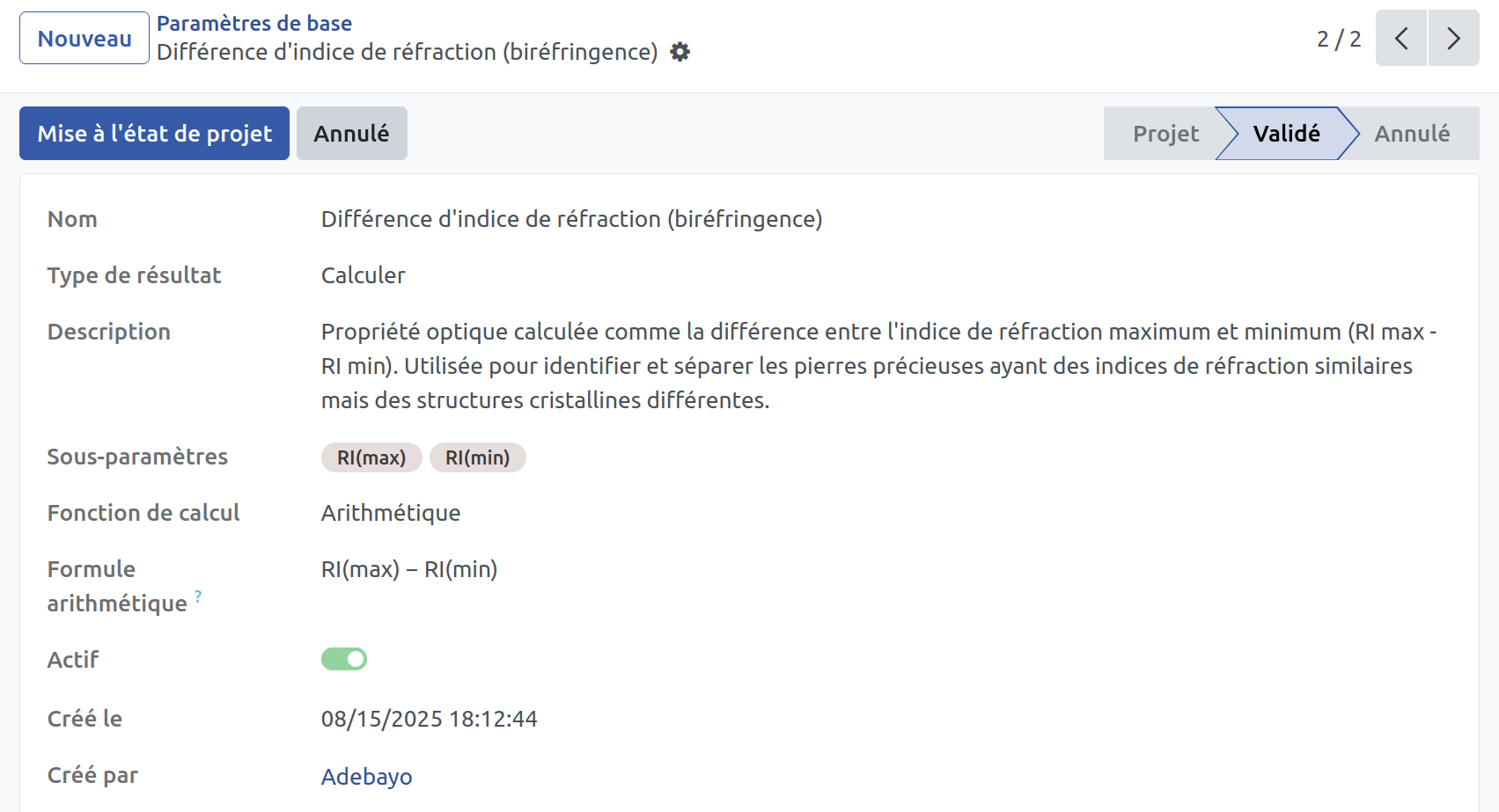Viewport: 1499px width, 812px height.
Task: Toggle the Actif switch
Action: (344, 659)
